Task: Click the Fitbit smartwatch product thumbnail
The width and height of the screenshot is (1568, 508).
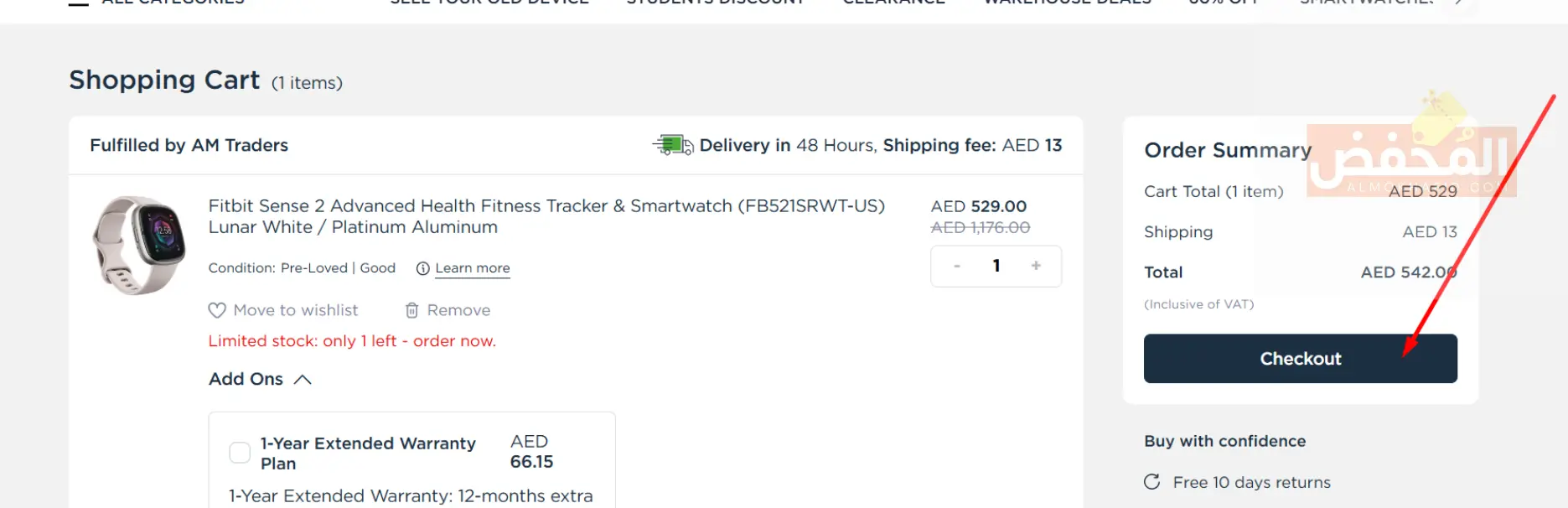Action: tap(139, 245)
